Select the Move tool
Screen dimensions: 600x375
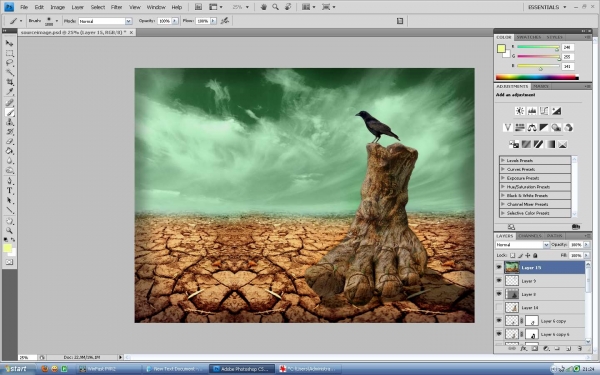tap(10, 43)
